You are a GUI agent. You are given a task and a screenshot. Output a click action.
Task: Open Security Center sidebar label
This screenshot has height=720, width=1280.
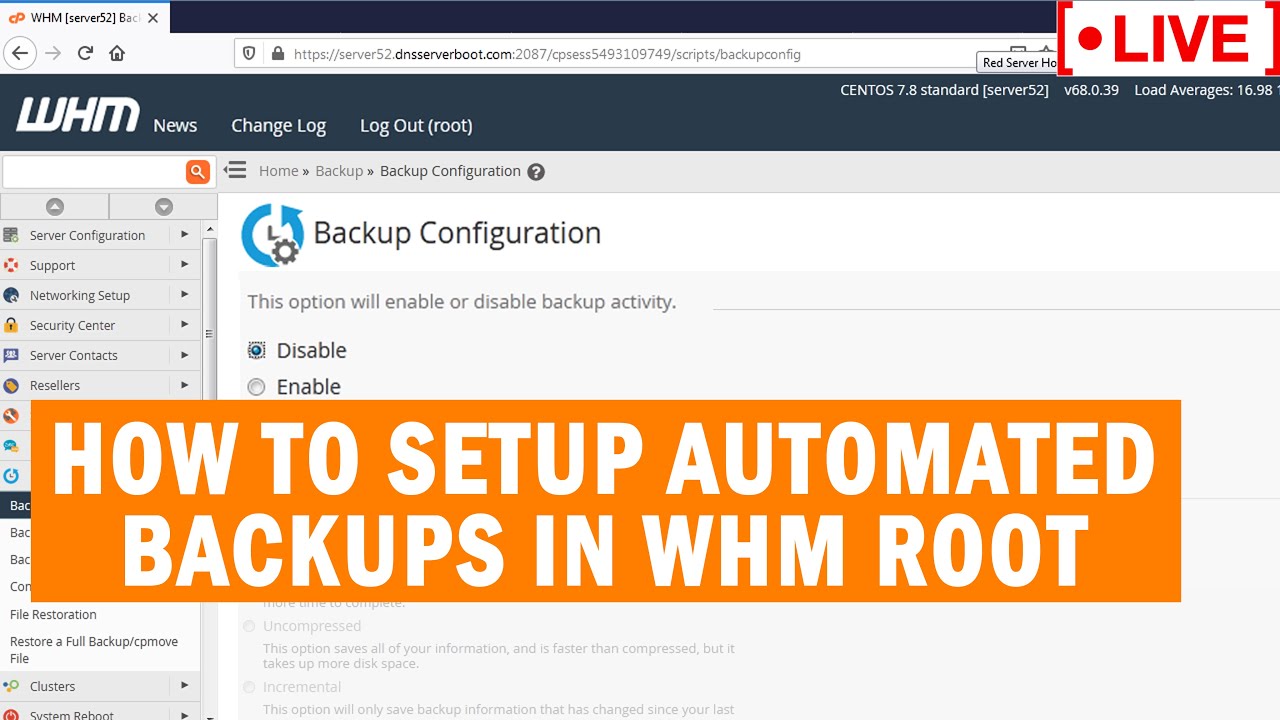pyautogui.click(x=72, y=325)
